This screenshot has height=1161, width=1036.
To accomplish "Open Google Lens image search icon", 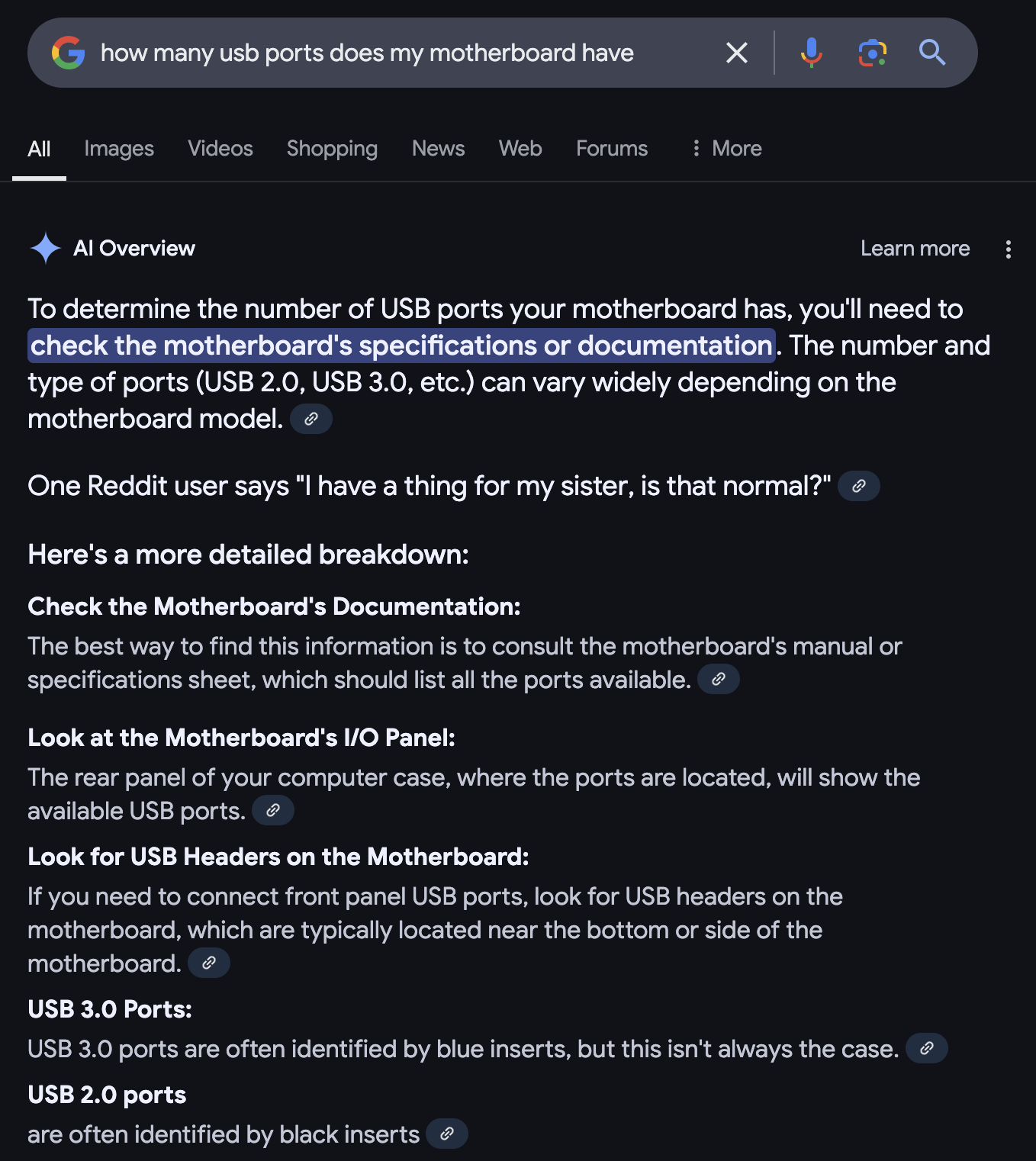I will tap(873, 53).
